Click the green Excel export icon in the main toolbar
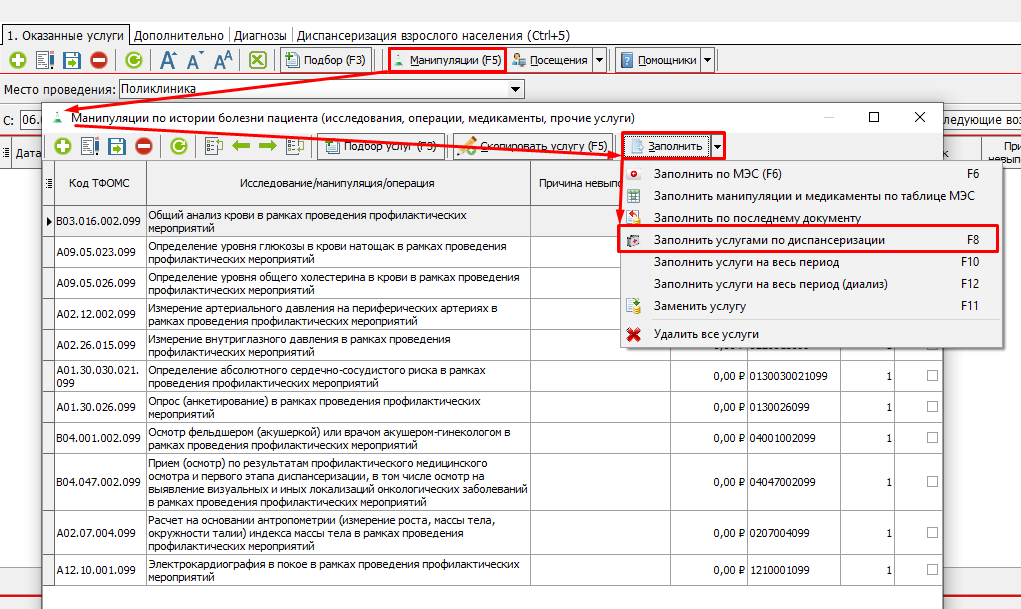This screenshot has height=609, width=1021. pyautogui.click(x=258, y=60)
